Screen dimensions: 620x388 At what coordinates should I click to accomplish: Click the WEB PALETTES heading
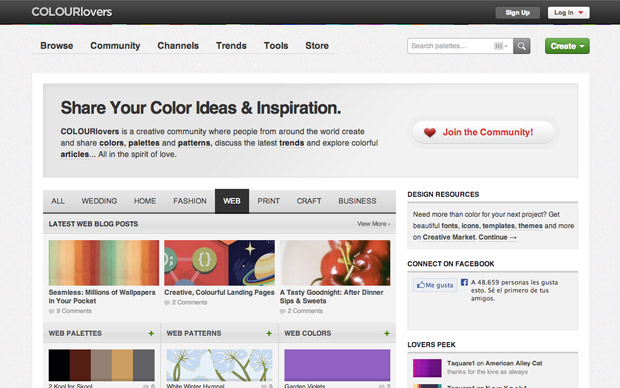click(75, 333)
